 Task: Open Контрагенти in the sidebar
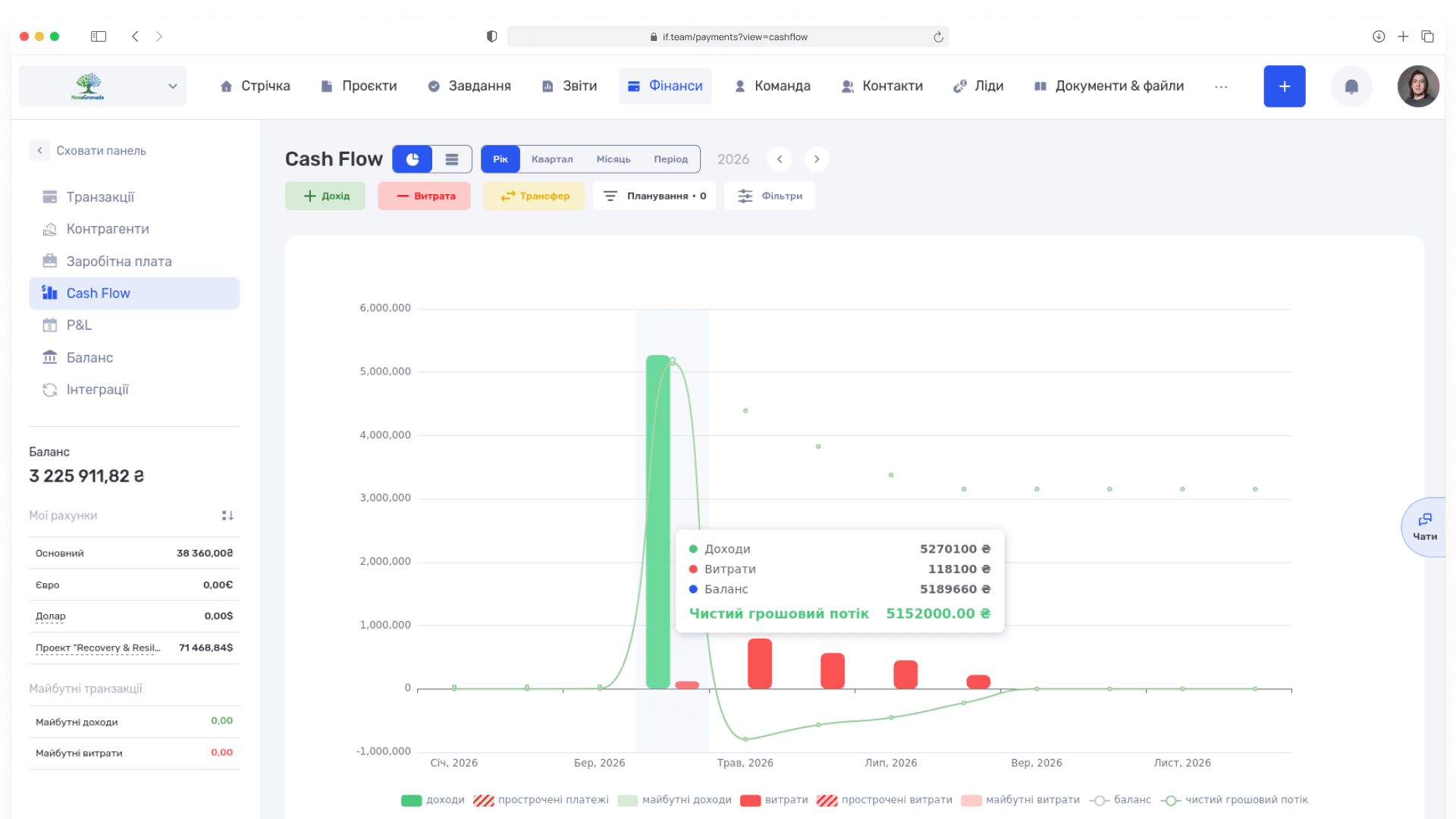(x=134, y=229)
